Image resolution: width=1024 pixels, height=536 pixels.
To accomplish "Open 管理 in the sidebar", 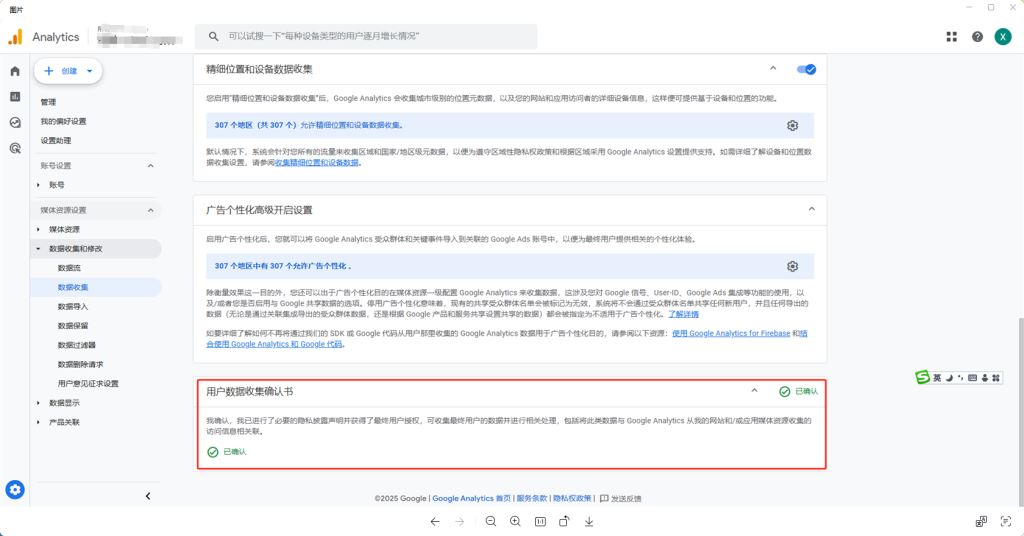I will click(48, 102).
